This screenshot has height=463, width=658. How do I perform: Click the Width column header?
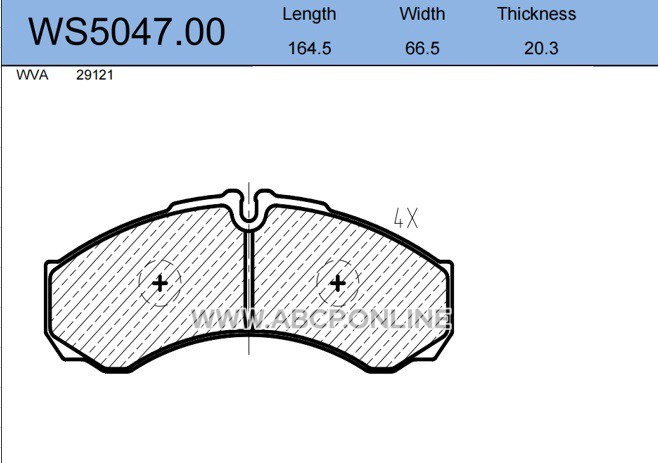tap(422, 14)
